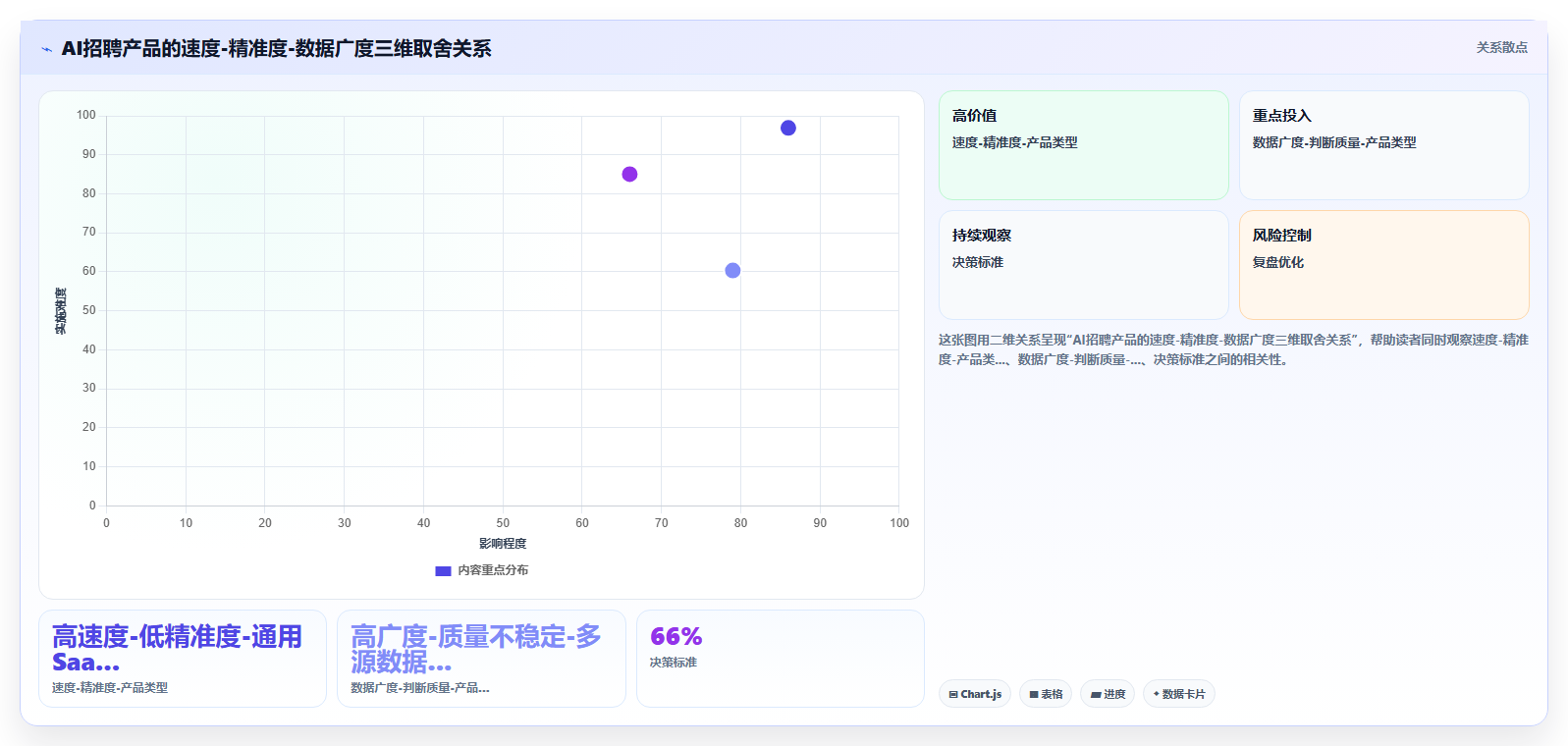Open the 风险控制 quadrant card
Screen dimensions: 1568x746
(1383, 265)
